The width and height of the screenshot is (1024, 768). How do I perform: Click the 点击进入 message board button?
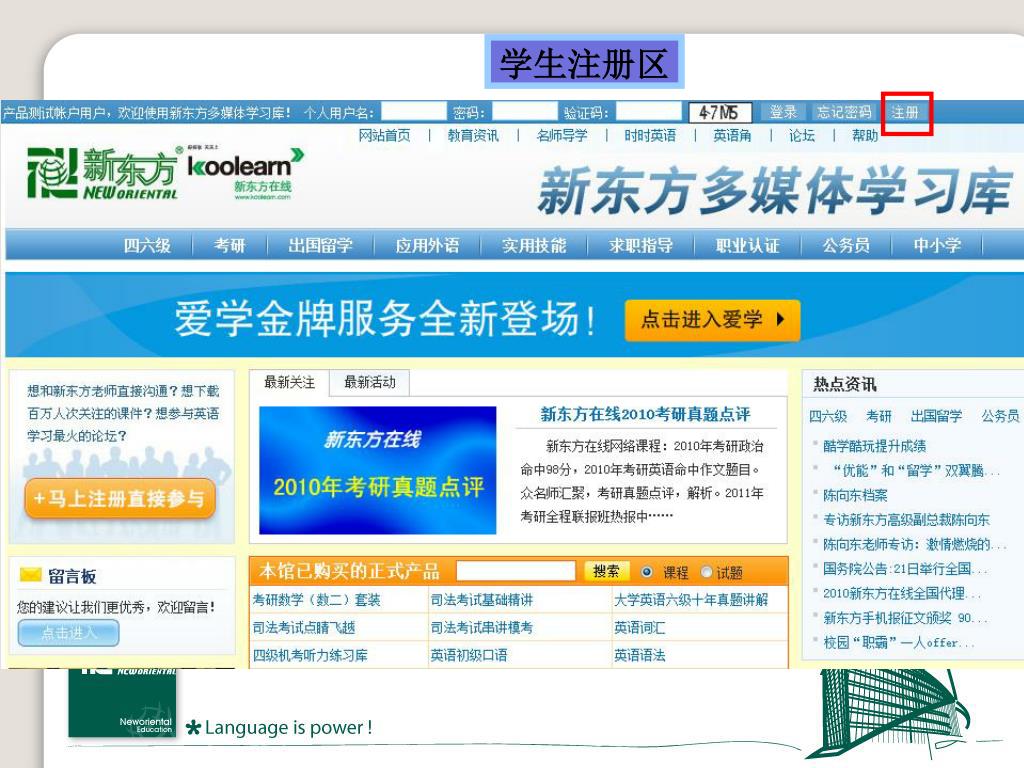coord(69,632)
